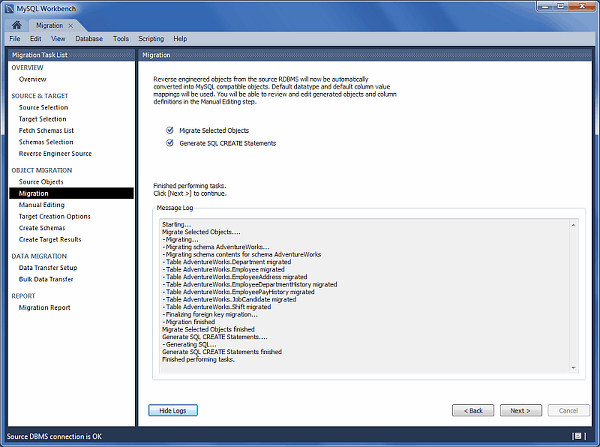Click log line 'Table AdventureWorks.EmployeeDepartmentHistory migrated'
600x447 pixels.
pyautogui.click(x=250, y=284)
